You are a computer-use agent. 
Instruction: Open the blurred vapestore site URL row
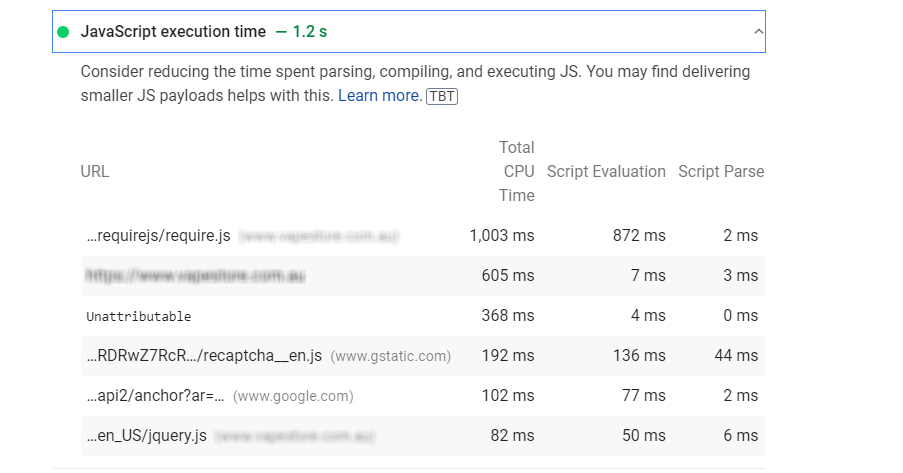tap(195, 275)
